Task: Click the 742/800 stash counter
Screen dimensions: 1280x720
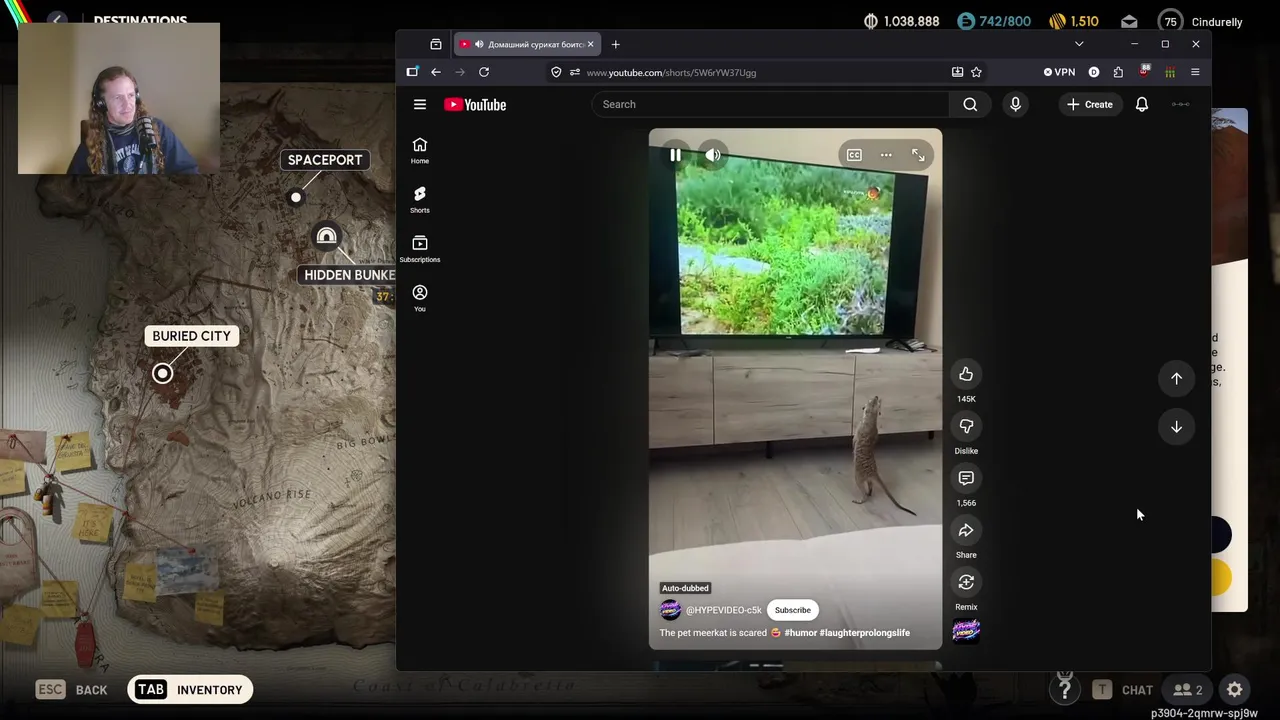Action: pos(994,22)
